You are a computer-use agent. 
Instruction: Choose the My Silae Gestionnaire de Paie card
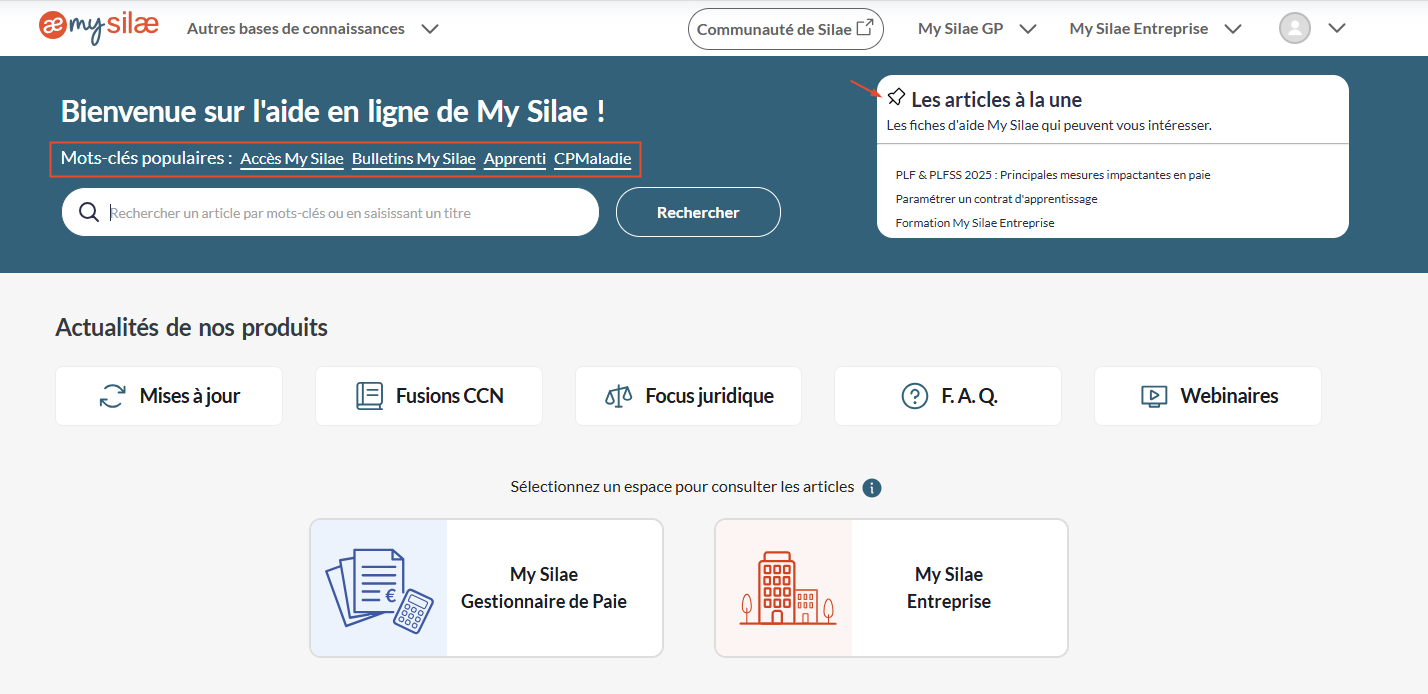(x=486, y=588)
